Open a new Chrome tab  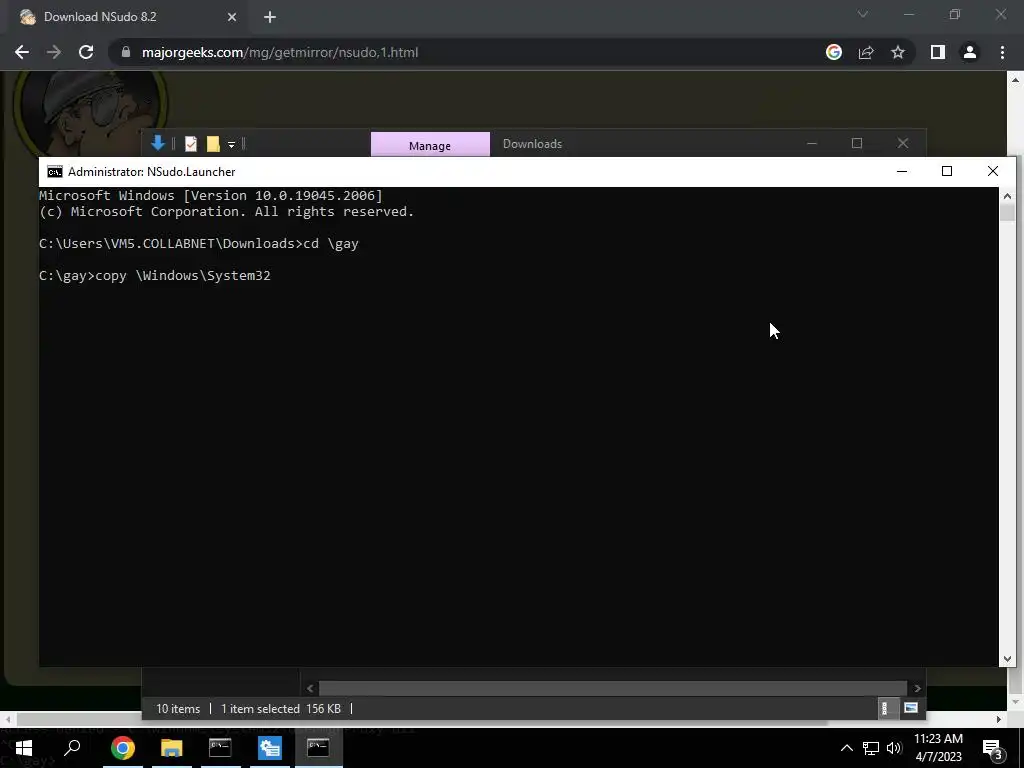coord(270,17)
